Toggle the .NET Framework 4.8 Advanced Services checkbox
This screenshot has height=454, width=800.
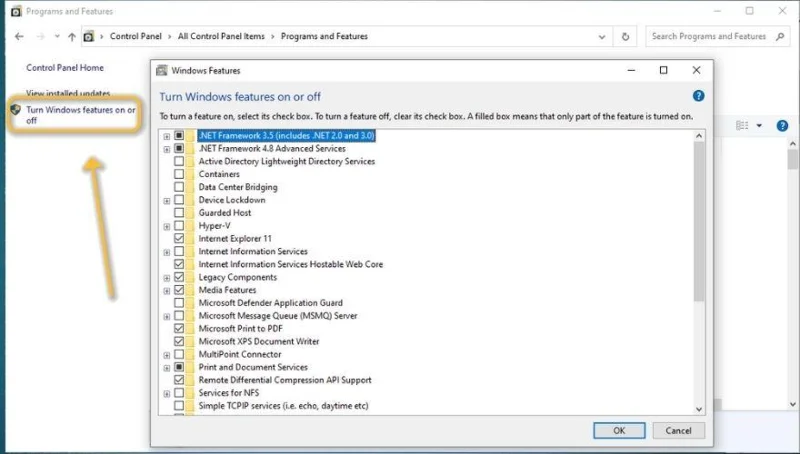coord(179,148)
